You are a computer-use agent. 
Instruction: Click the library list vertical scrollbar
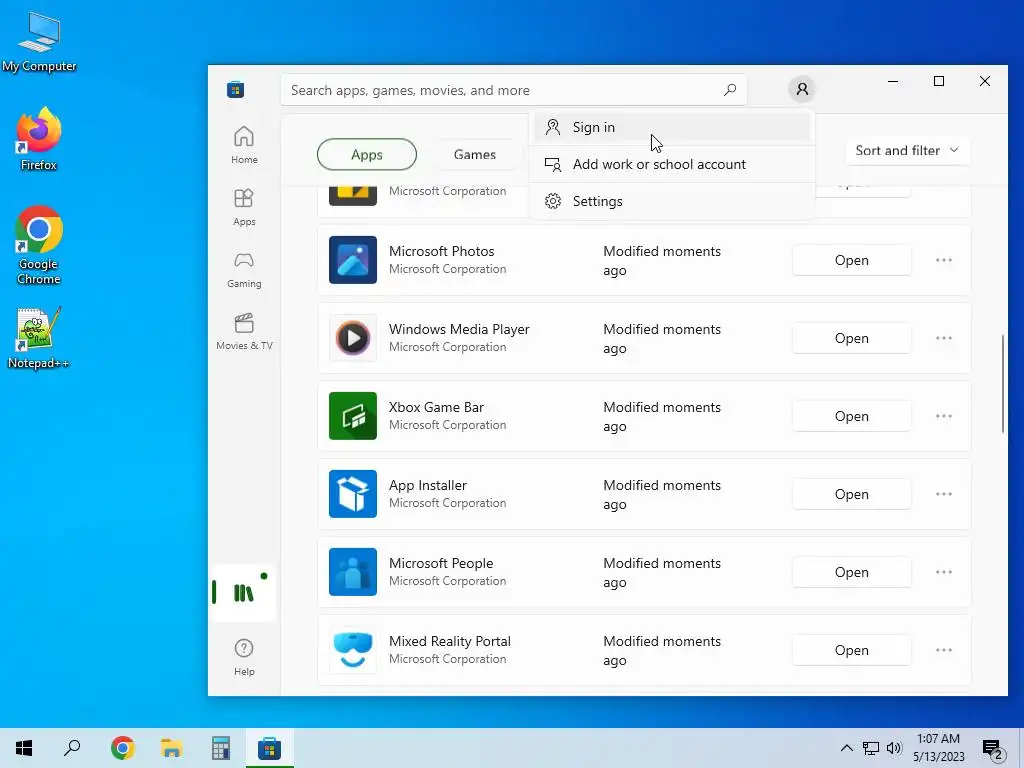point(1002,384)
